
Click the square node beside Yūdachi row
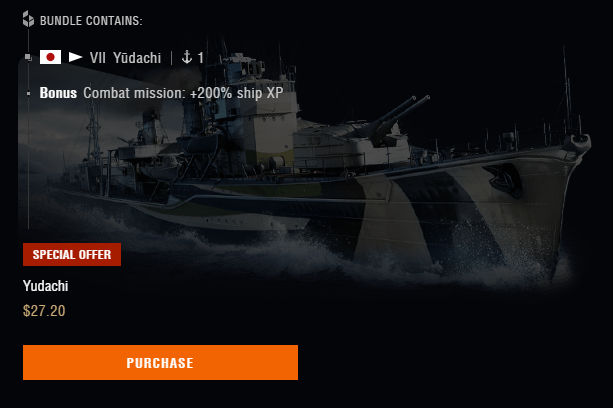(x=28, y=57)
